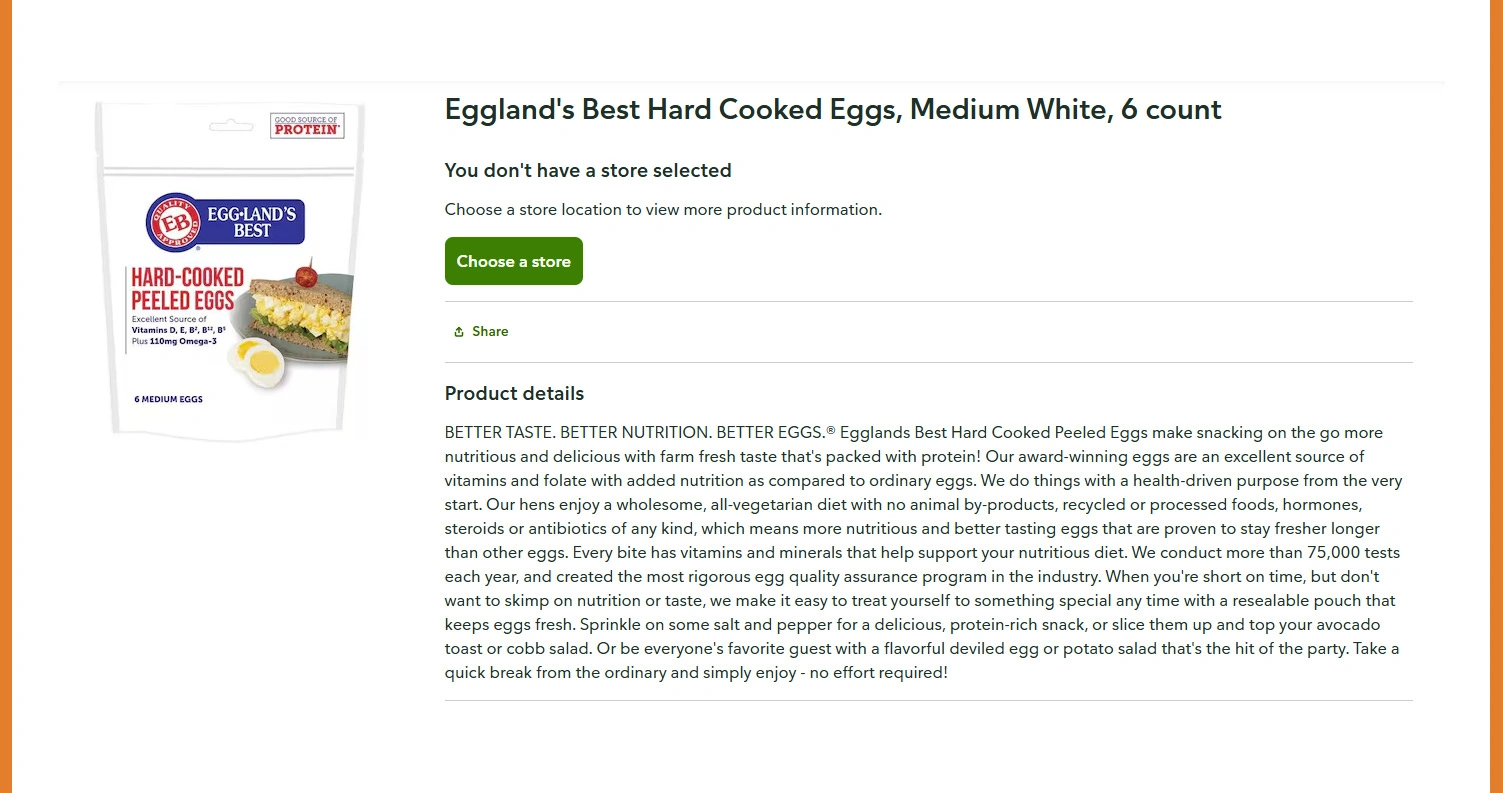The image size is (1503, 793).
Task: Click the Share arrow icon
Action: pyautogui.click(x=459, y=332)
